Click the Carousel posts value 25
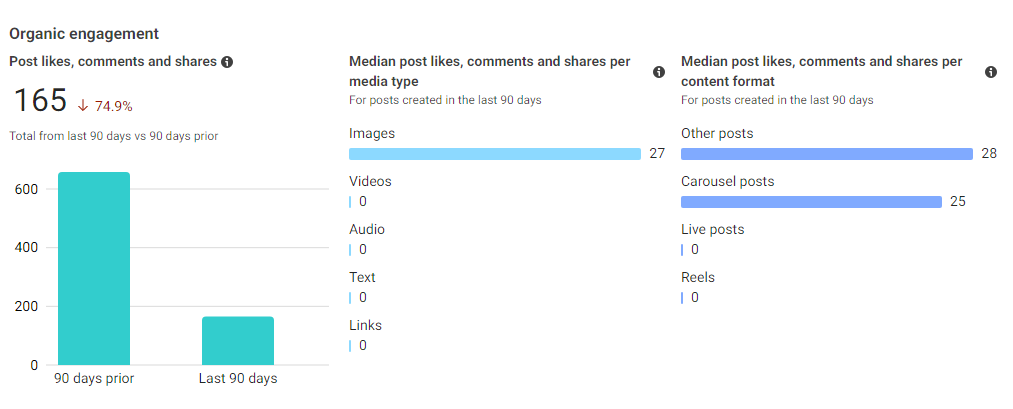 coord(957,202)
